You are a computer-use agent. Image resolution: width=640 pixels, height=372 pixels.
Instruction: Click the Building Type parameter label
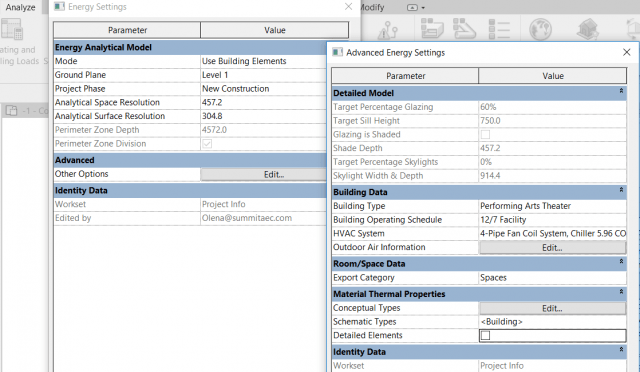pyautogui.click(x=359, y=206)
